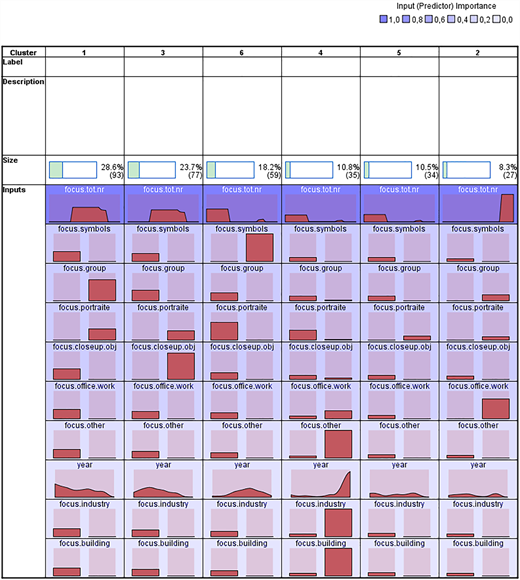Select focus.closeup.obj cell in cluster 1
The height and width of the screenshot is (580, 520).
pos(85,362)
